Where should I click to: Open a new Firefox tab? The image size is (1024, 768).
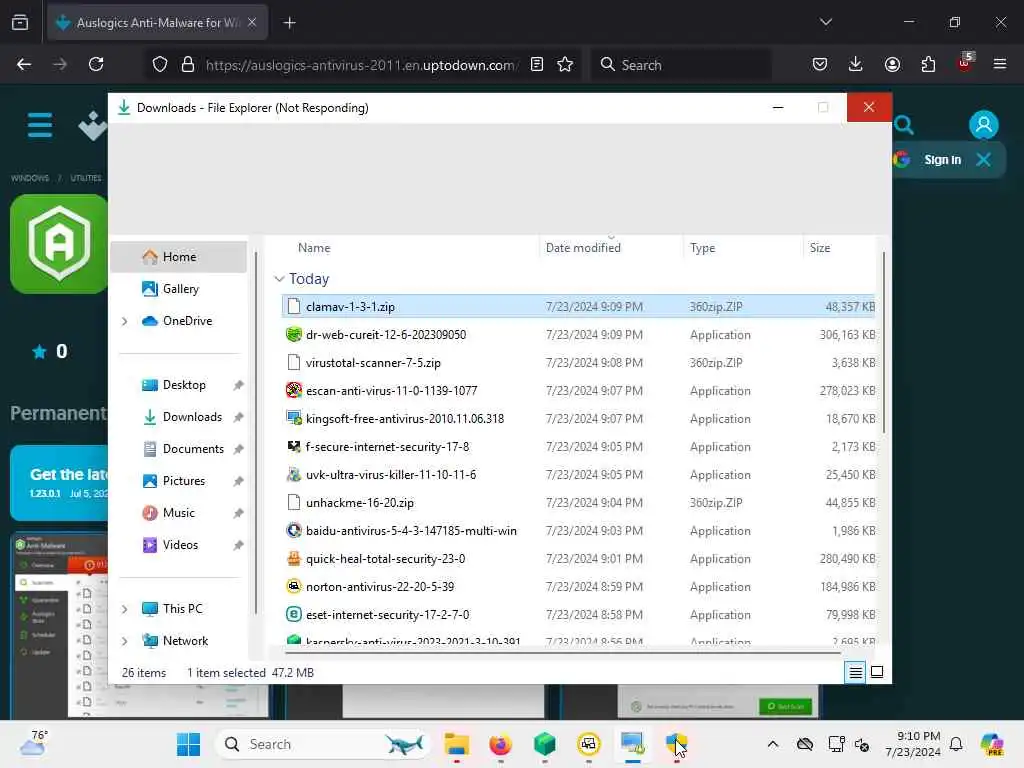click(x=289, y=23)
